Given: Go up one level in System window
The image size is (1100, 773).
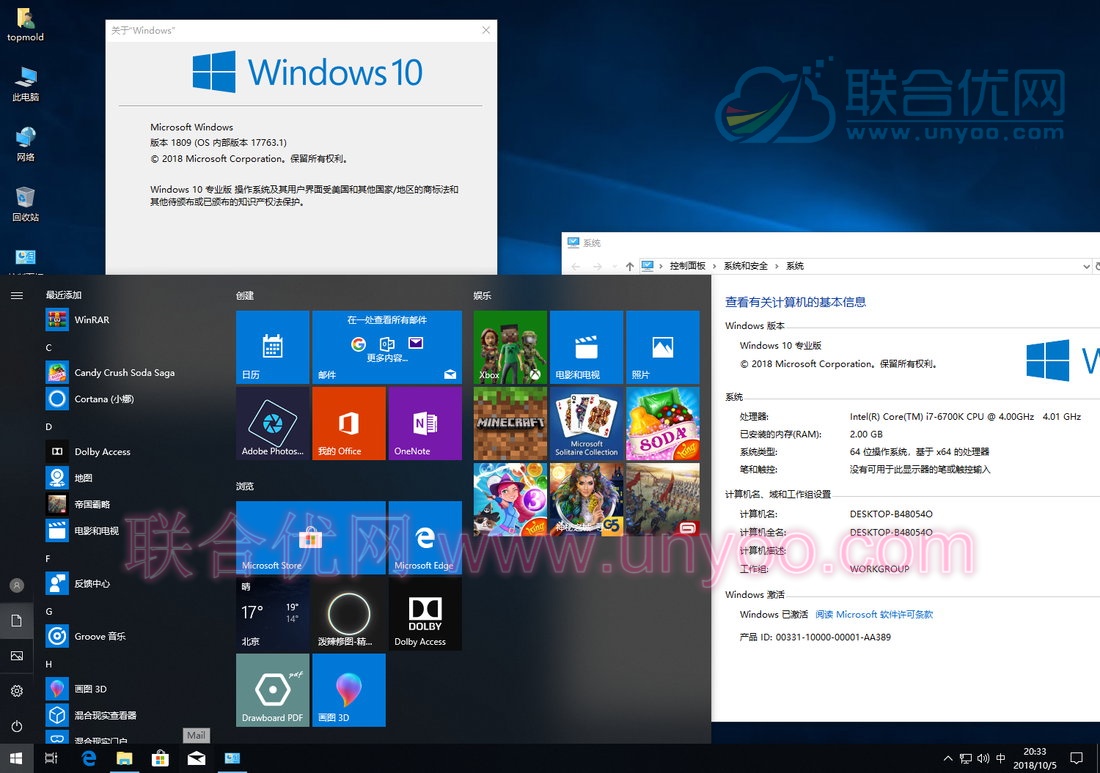Looking at the screenshot, I should (x=629, y=267).
